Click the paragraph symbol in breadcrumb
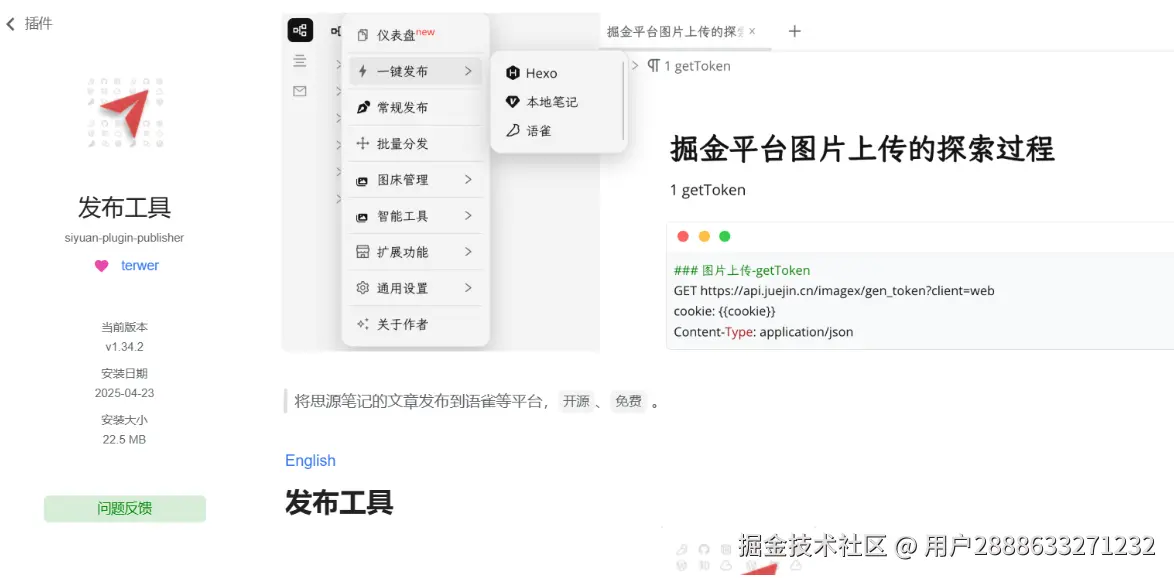The height and width of the screenshot is (578, 1174). (x=654, y=66)
